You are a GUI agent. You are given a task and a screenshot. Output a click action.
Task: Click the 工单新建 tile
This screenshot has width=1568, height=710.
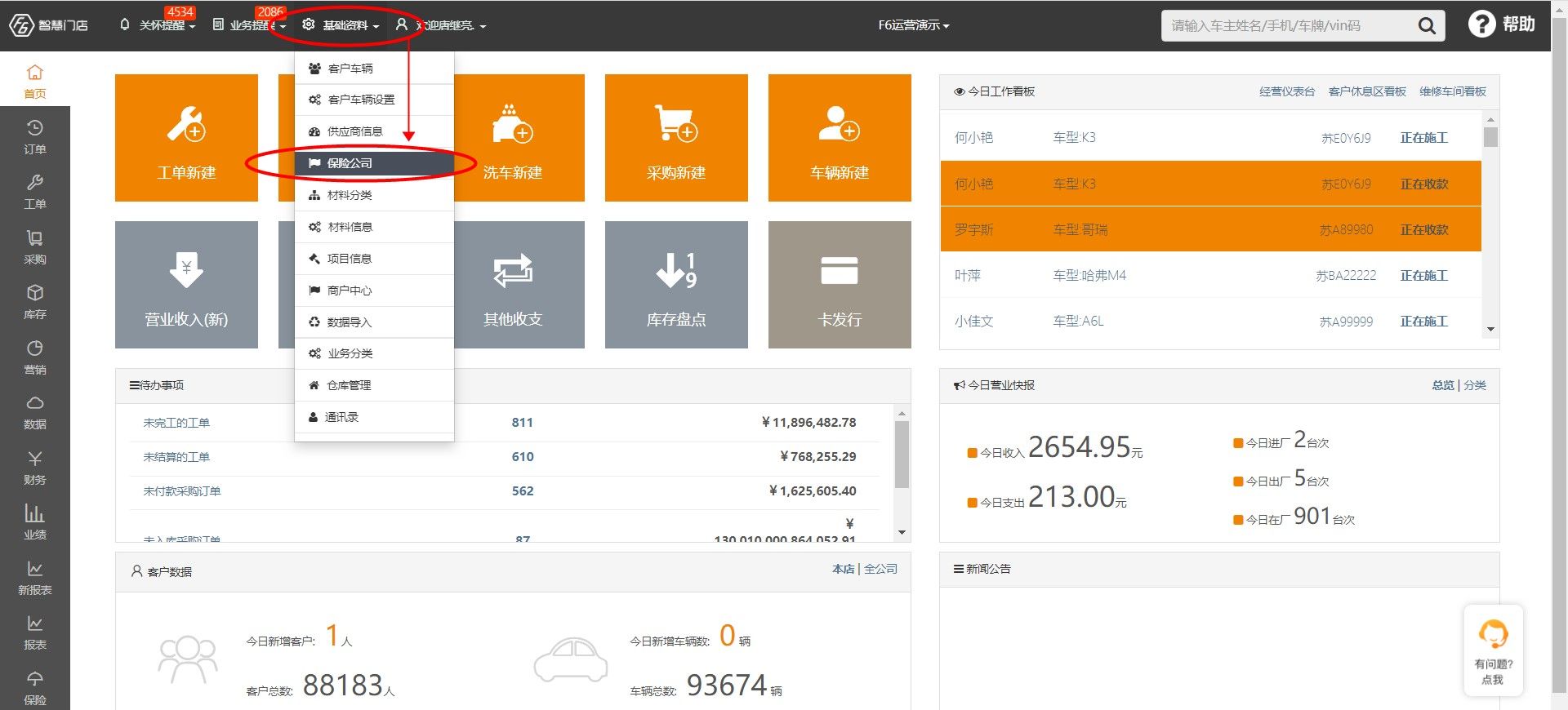coord(186,137)
